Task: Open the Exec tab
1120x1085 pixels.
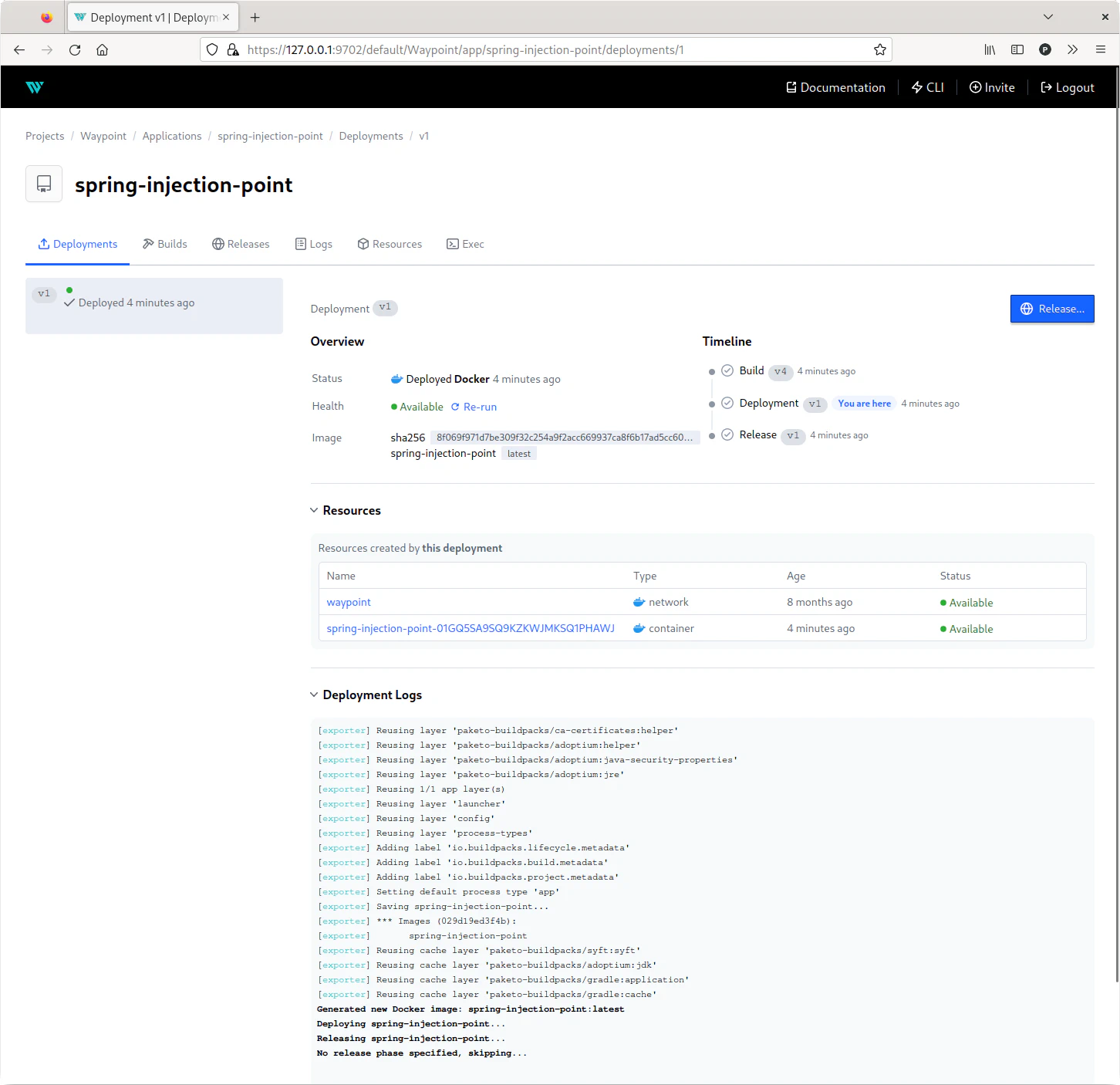Action: pos(465,244)
